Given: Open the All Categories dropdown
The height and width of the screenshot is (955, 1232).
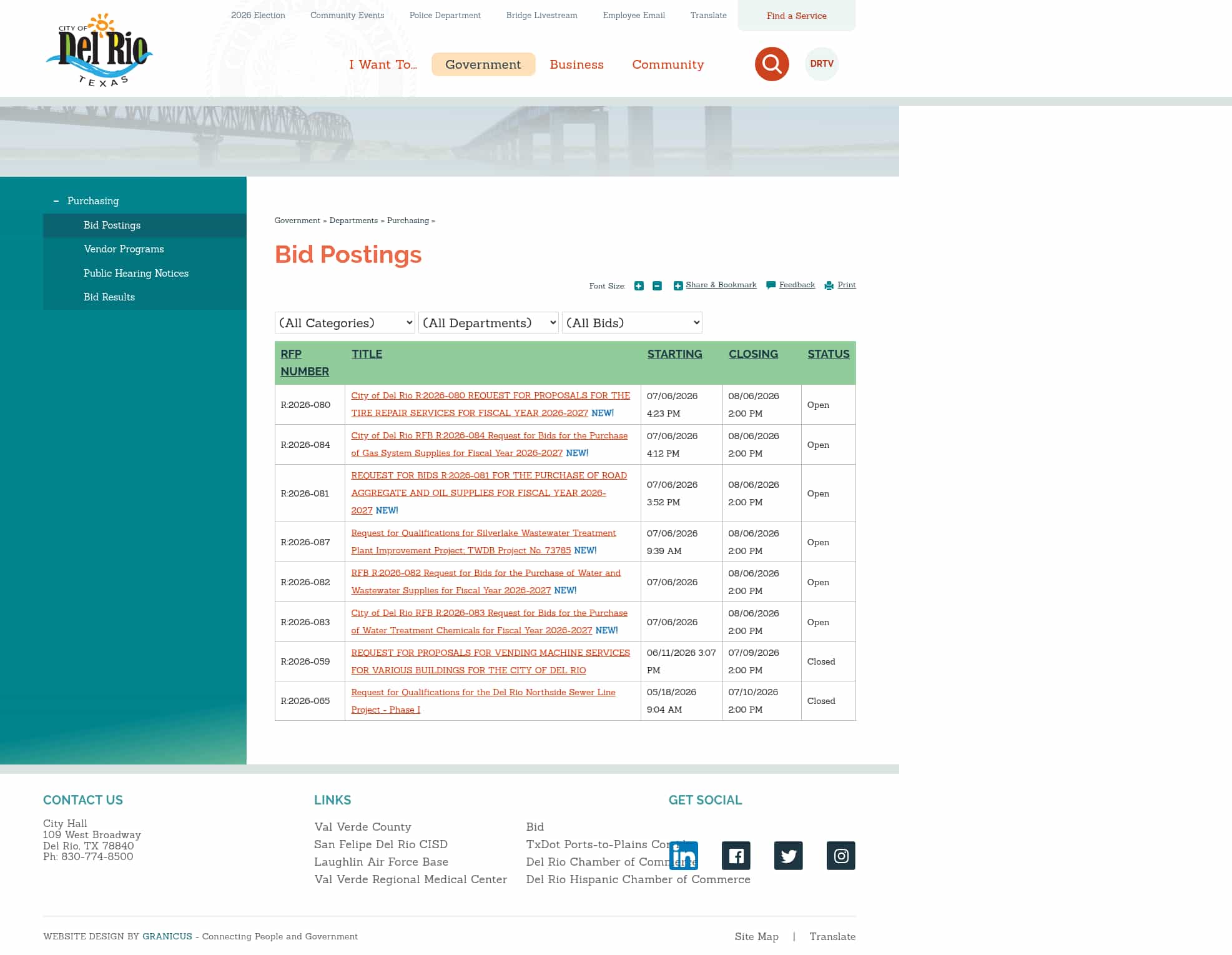Looking at the screenshot, I should coord(345,323).
